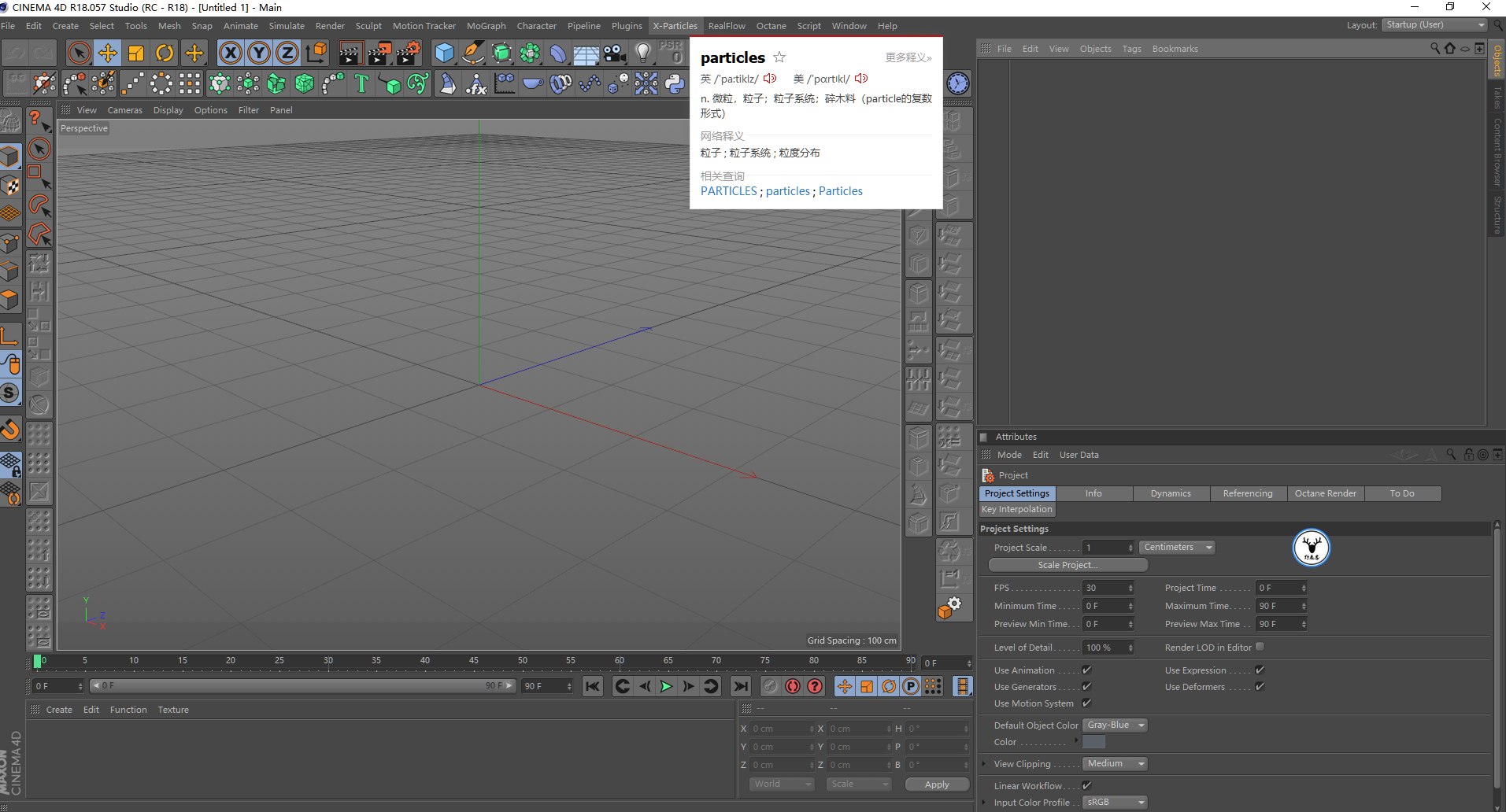1506x812 pixels.
Task: Activate the Move tool in top toolbar
Action: click(108, 54)
